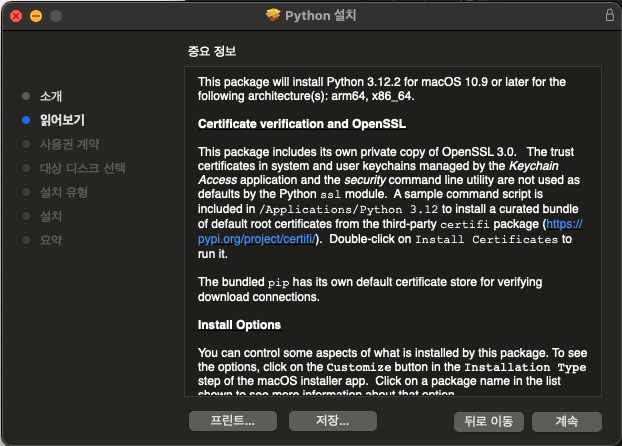Select the 대상 디스크 선택 step
622x446 pixels.
[83, 168]
